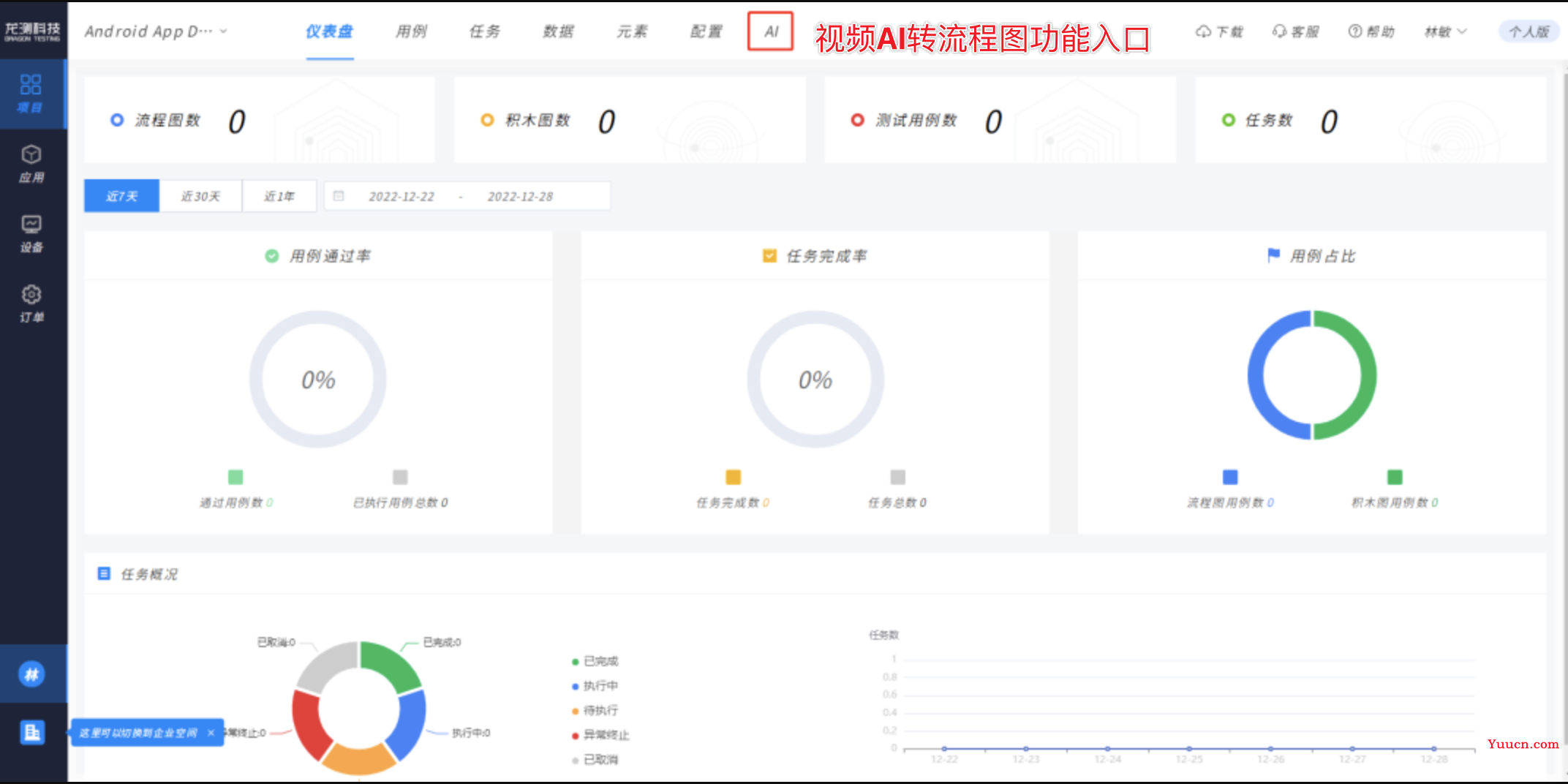Click the blue 流程图用例数 legend swatch
Image resolution: width=1568 pixels, height=784 pixels.
[1230, 477]
